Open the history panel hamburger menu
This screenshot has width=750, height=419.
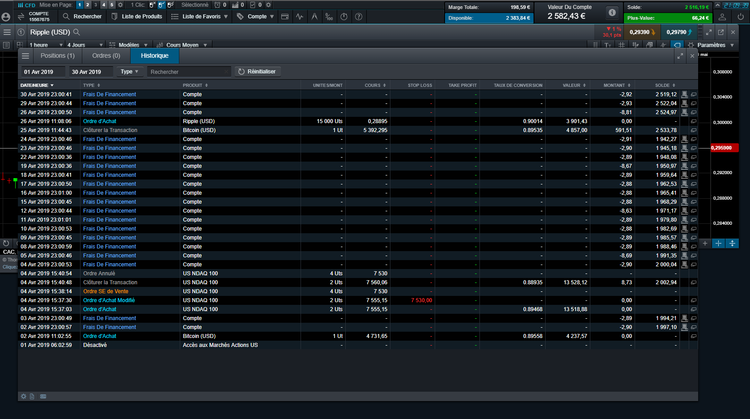25,56
